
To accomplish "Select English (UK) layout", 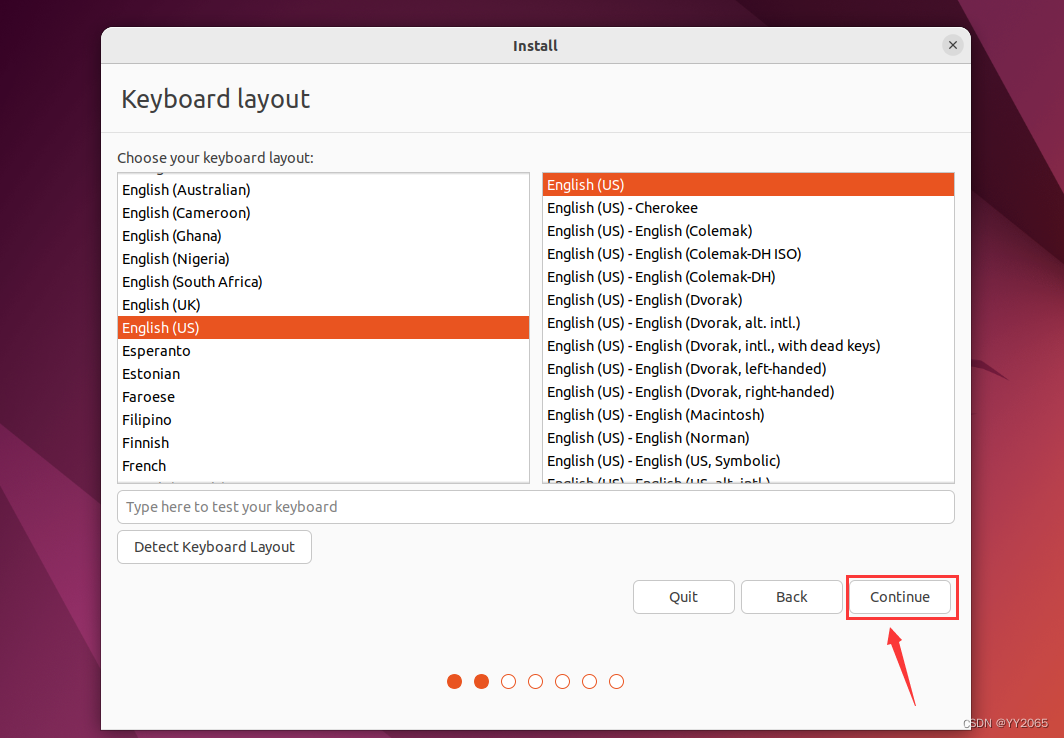I will coord(323,305).
